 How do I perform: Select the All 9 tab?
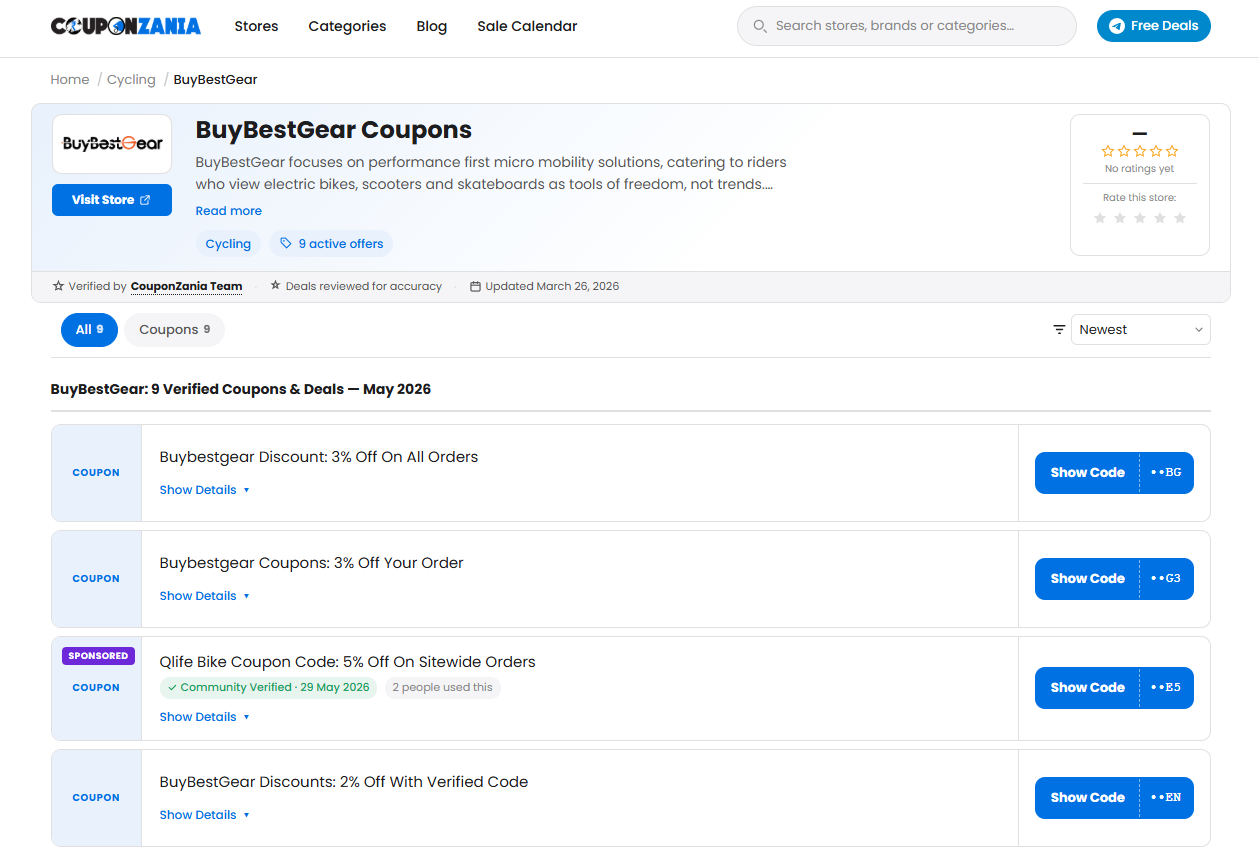pyautogui.click(x=89, y=330)
